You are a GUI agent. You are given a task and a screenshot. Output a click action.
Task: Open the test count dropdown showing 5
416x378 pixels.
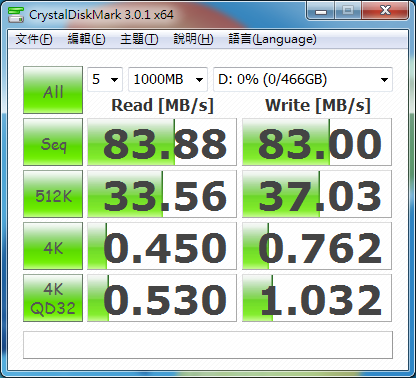point(105,79)
